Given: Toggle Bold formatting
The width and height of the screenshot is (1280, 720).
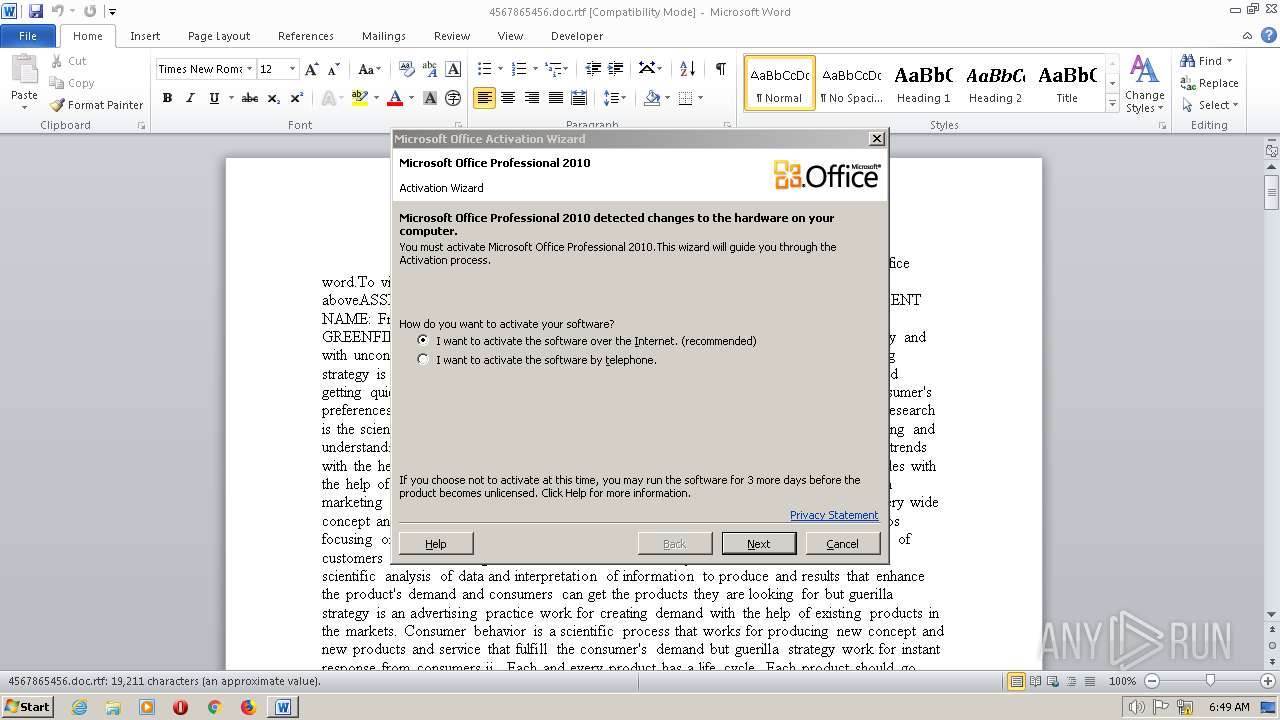Looking at the screenshot, I should pyautogui.click(x=167, y=98).
